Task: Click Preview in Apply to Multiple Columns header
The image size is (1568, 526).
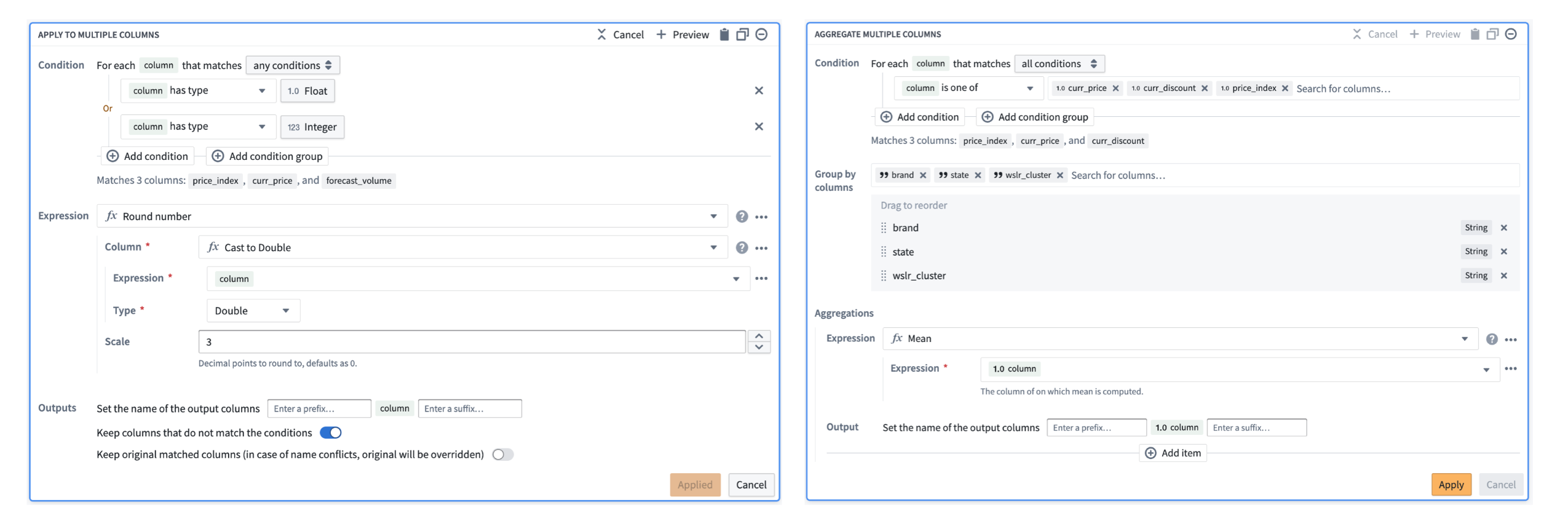Action: coord(683,34)
